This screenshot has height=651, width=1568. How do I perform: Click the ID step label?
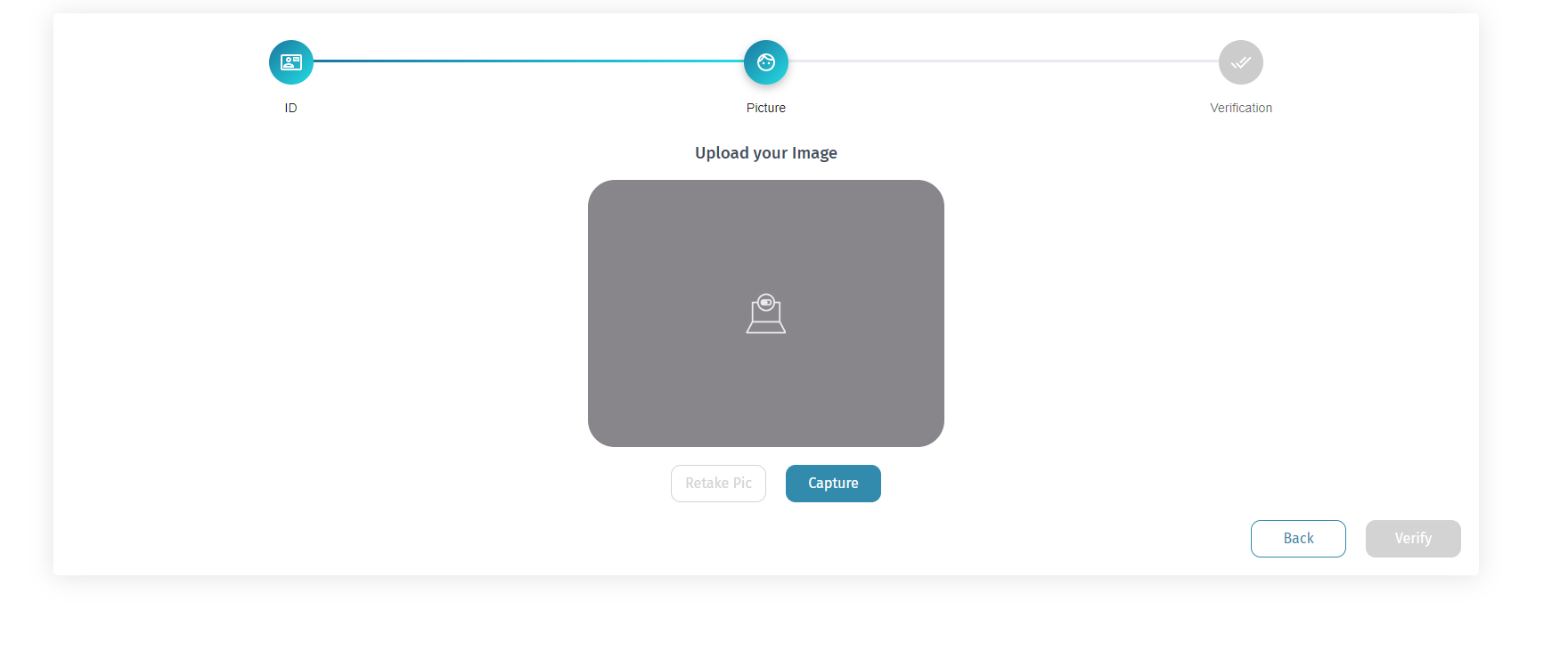click(x=291, y=108)
